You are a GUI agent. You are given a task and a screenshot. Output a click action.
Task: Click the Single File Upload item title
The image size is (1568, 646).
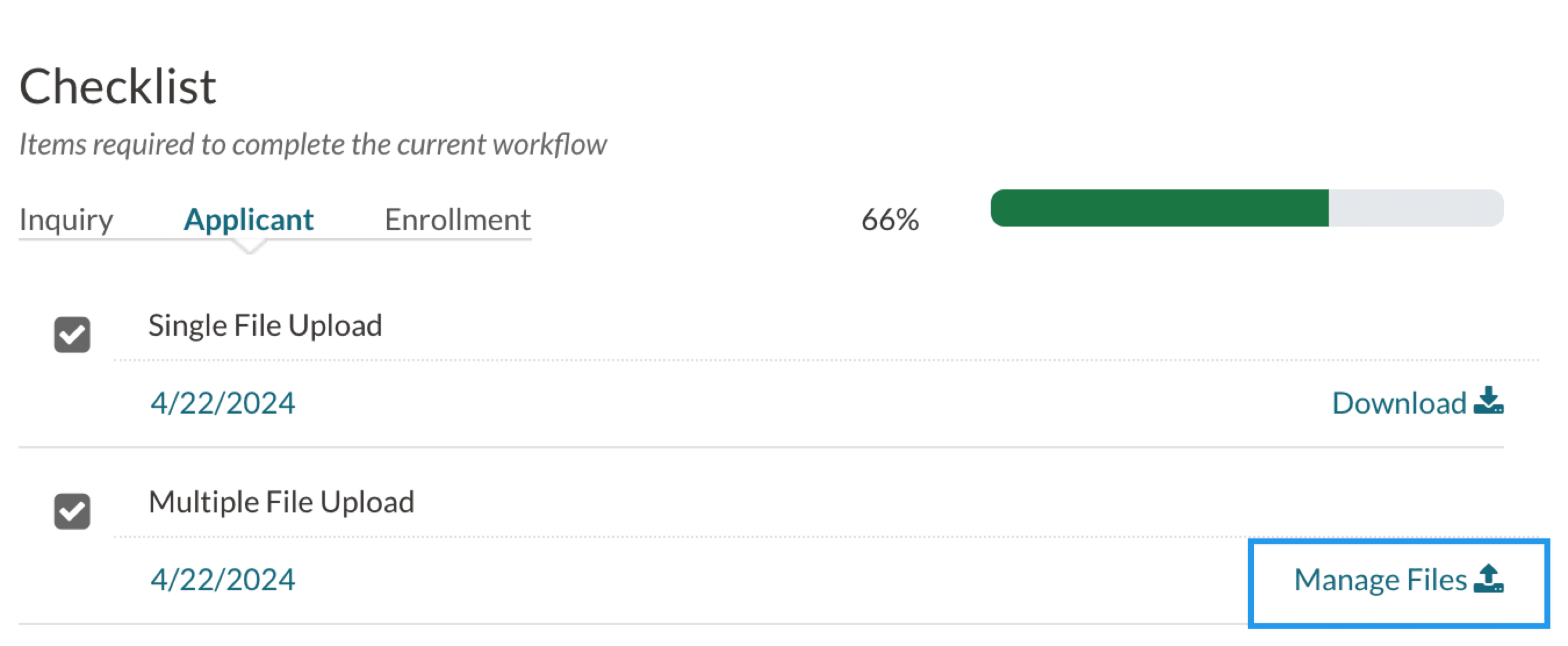click(265, 325)
